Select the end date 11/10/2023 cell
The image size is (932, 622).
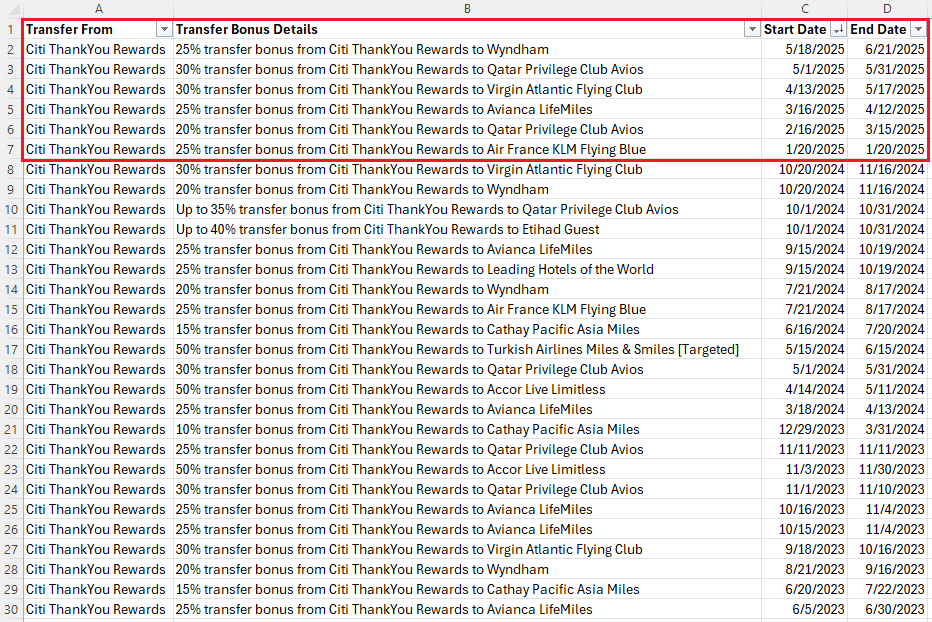pyautogui.click(x=887, y=489)
